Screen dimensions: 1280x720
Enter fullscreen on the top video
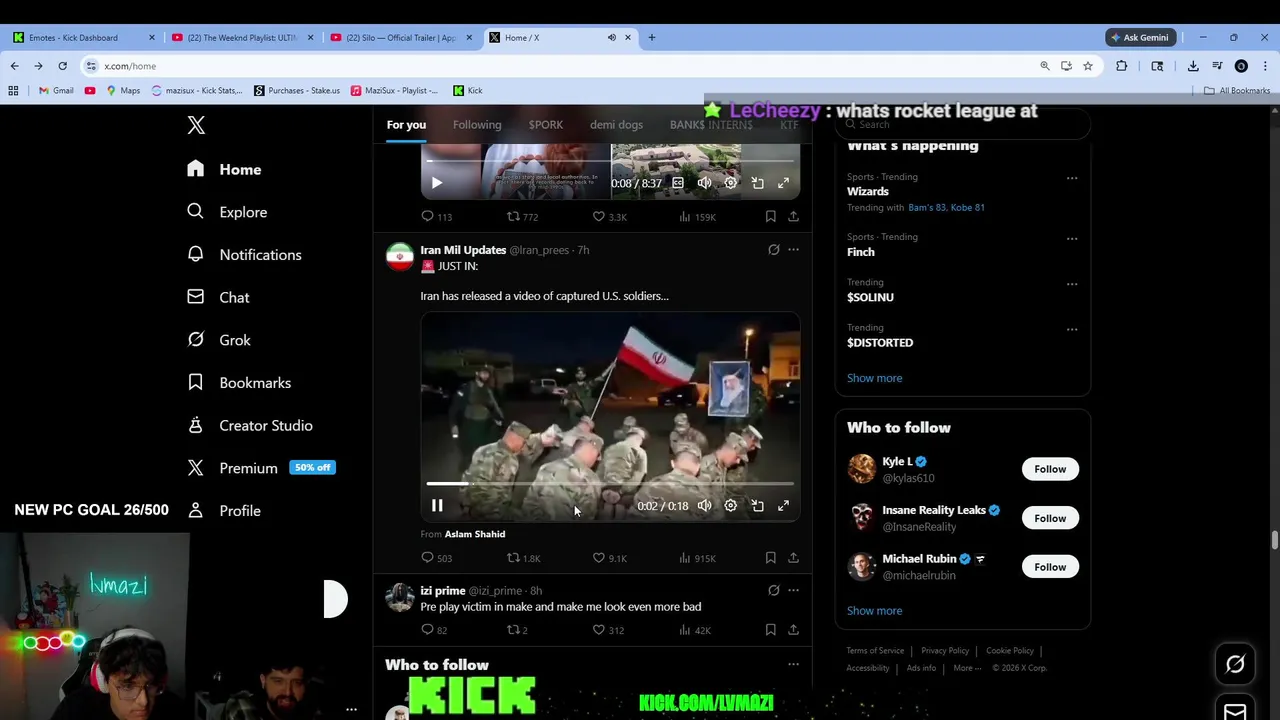tap(783, 183)
